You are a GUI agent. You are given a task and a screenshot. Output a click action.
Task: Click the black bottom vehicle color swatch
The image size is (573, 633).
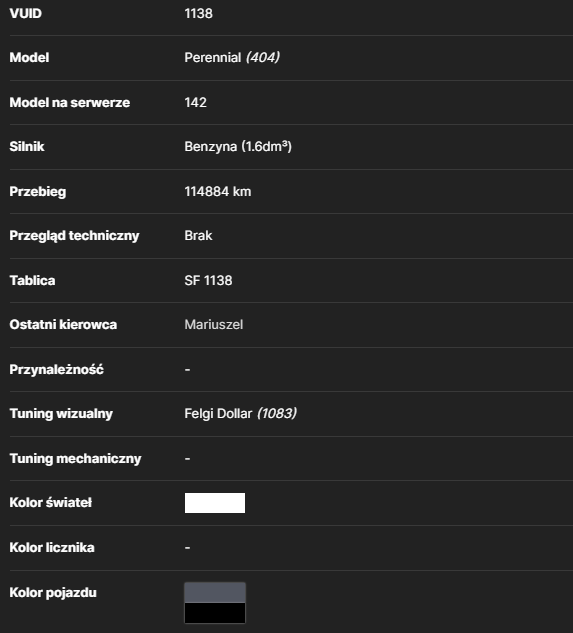(215, 613)
